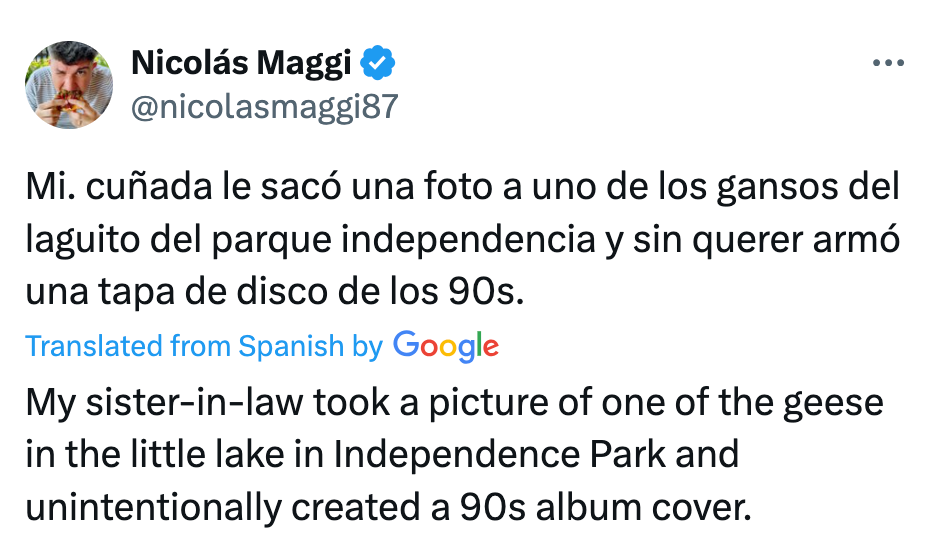Click the display name Nicolás Maggi
The height and width of the screenshot is (554, 932).
(241, 64)
